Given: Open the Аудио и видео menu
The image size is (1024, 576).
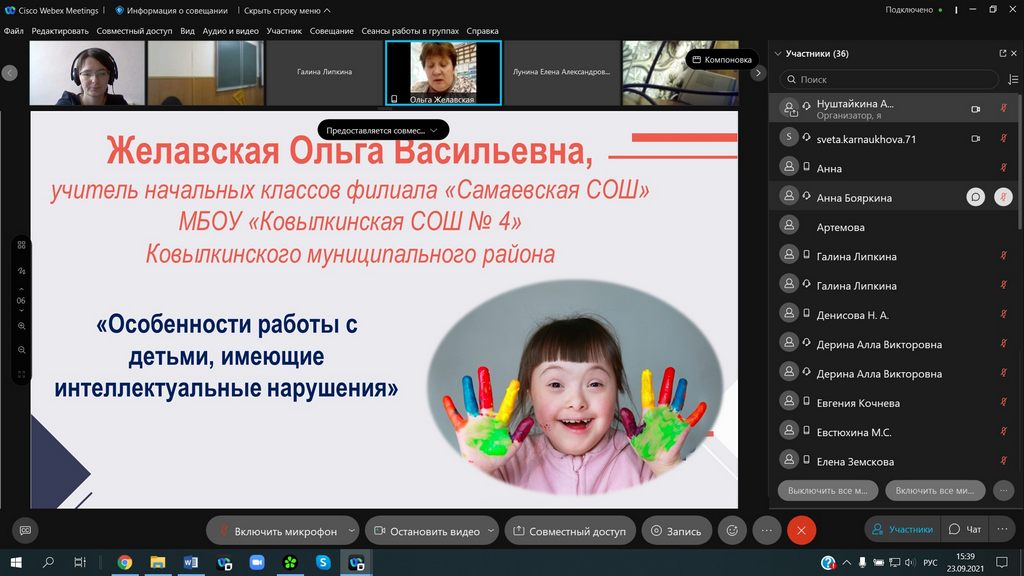Looking at the screenshot, I should pos(230,31).
